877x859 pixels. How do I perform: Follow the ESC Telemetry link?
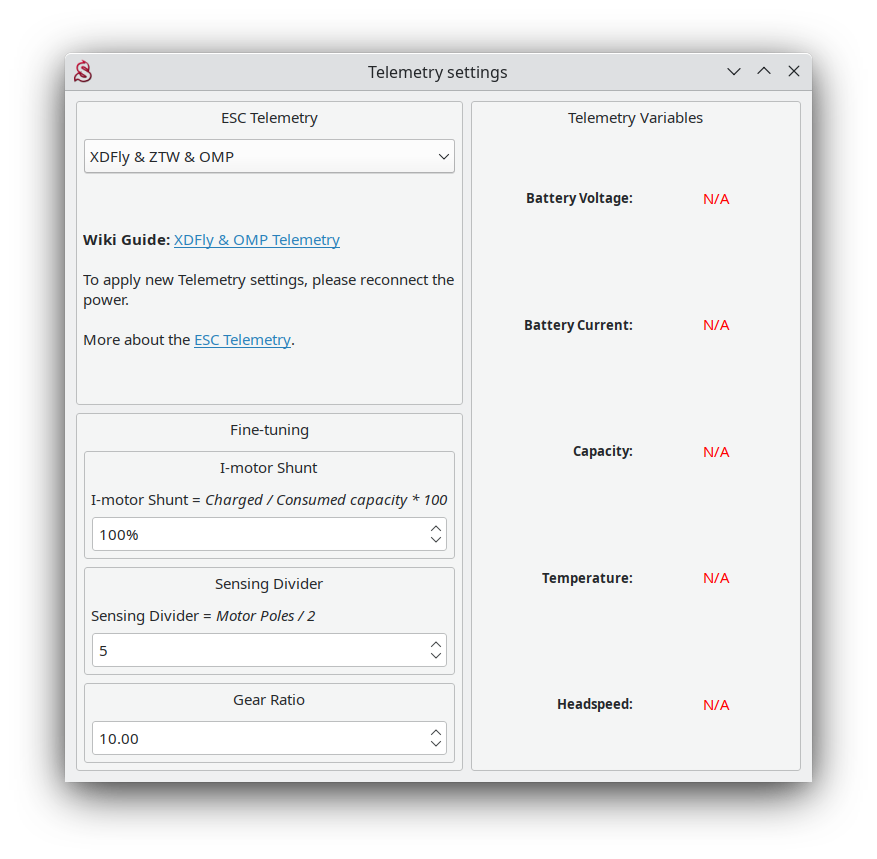pos(242,340)
